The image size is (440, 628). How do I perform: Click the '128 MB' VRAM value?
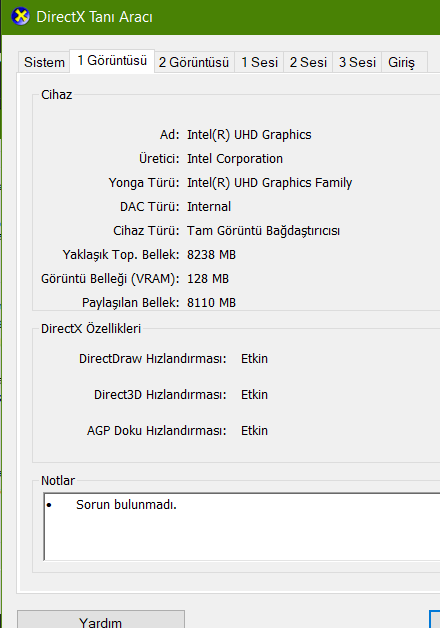208,279
